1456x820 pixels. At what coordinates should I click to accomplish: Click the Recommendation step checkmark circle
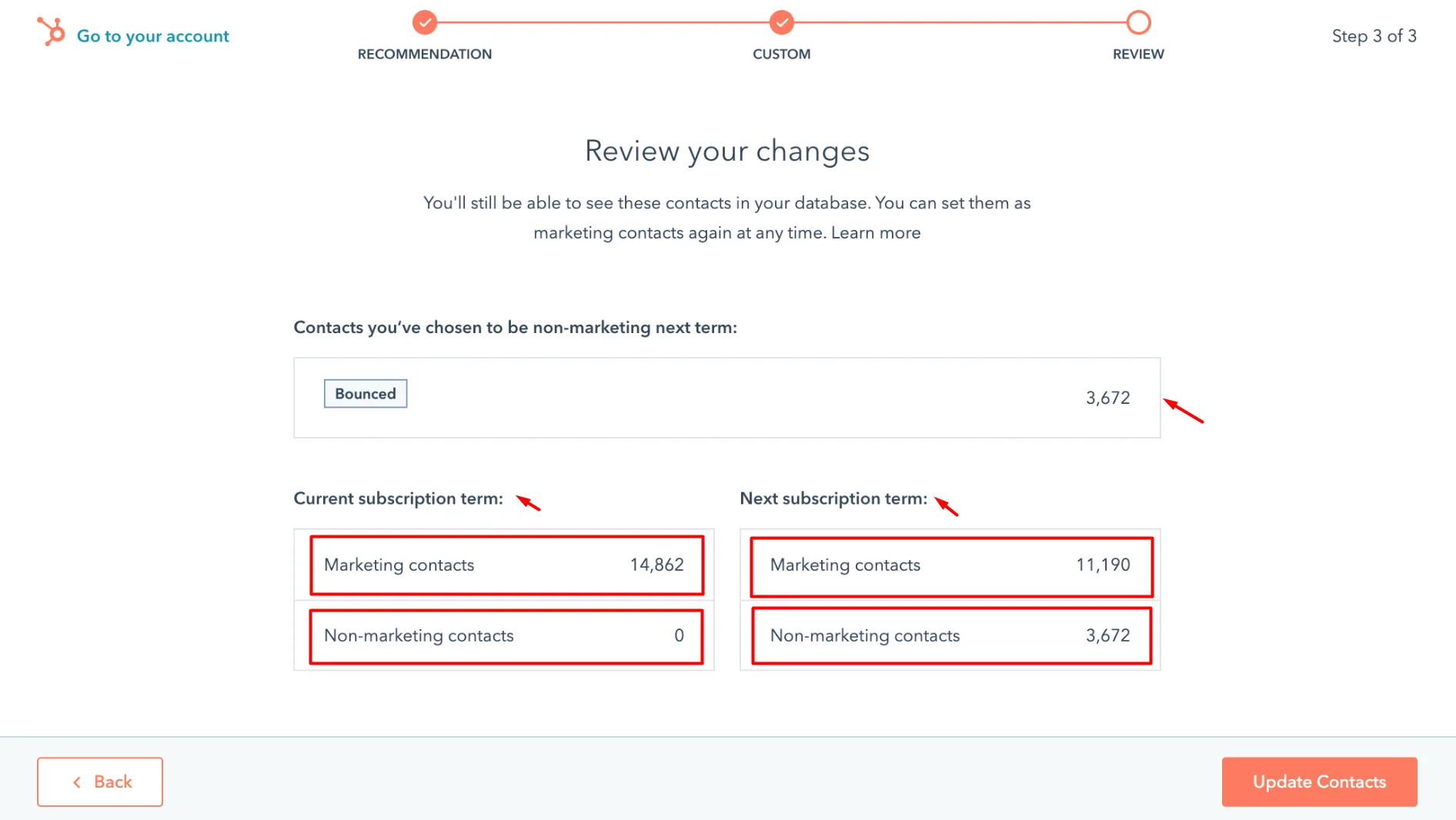[424, 22]
